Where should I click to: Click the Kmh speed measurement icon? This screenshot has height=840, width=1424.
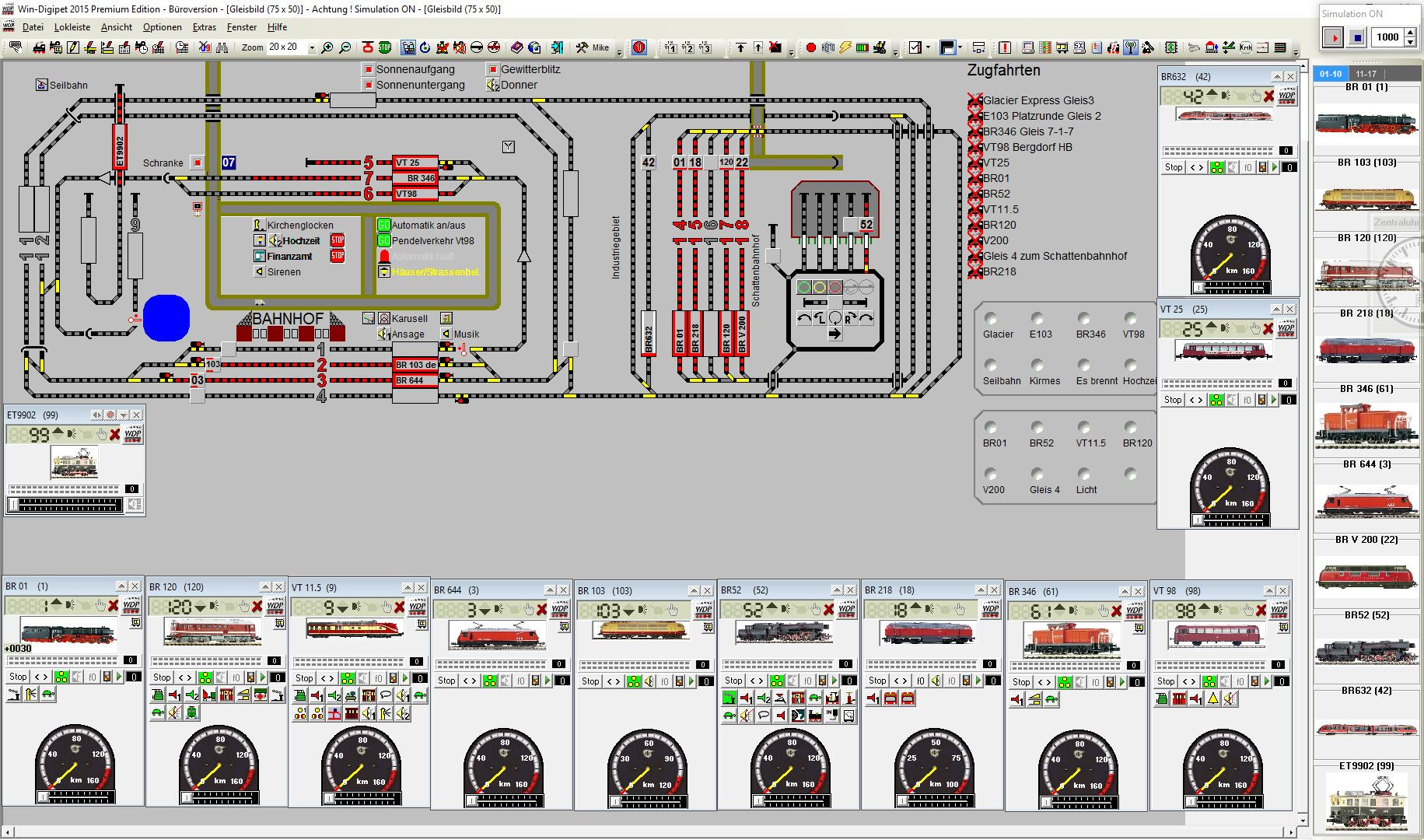1246,47
